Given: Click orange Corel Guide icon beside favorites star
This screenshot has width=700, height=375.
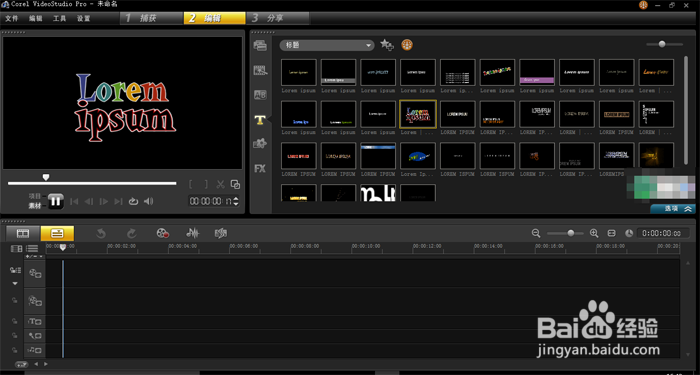Looking at the screenshot, I should coord(407,45).
